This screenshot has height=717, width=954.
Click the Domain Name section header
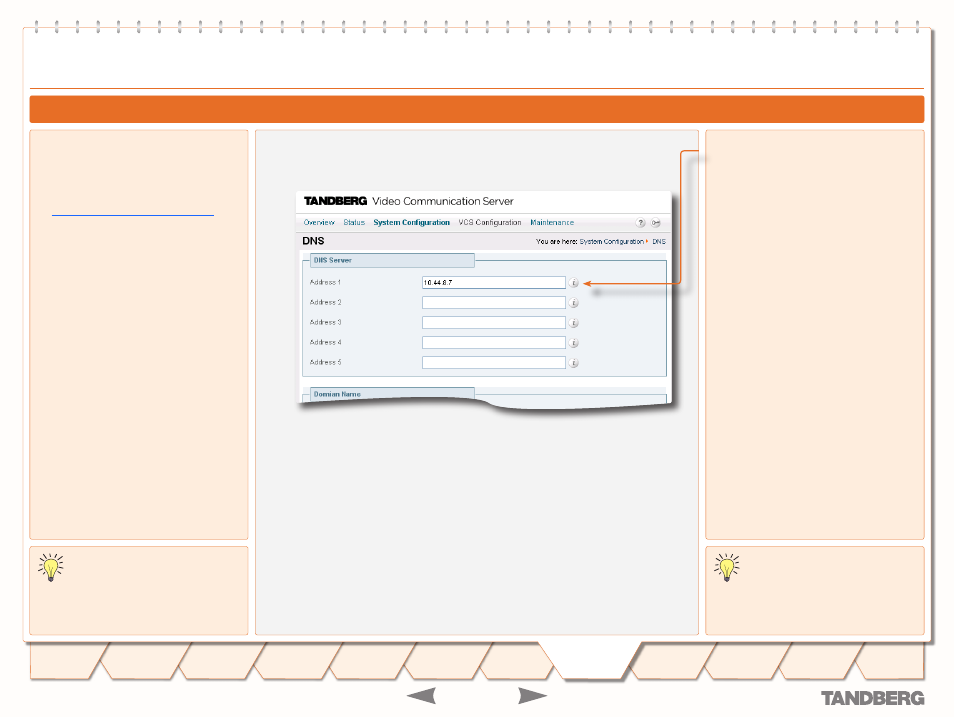pos(392,394)
